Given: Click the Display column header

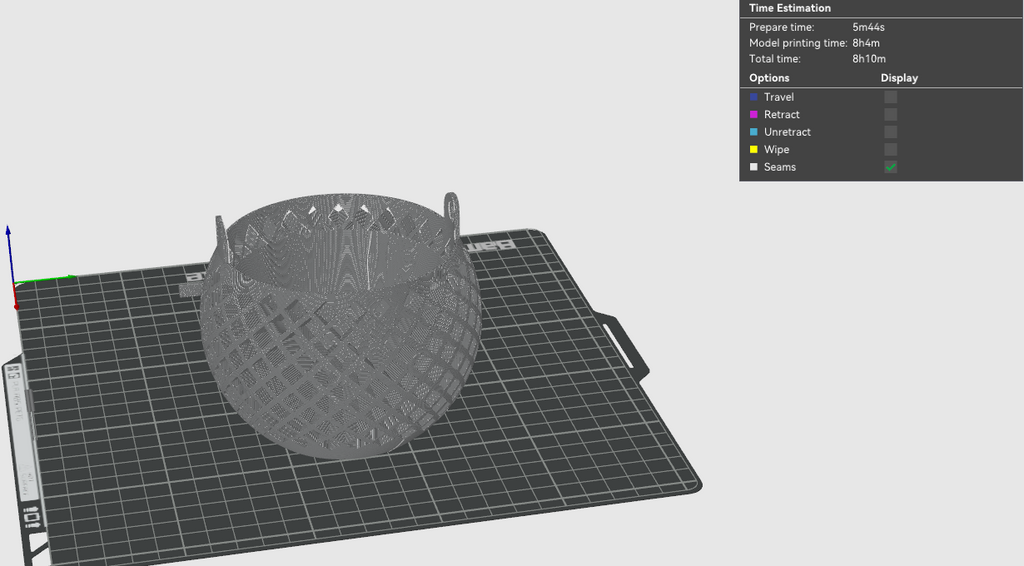Looking at the screenshot, I should click(899, 78).
